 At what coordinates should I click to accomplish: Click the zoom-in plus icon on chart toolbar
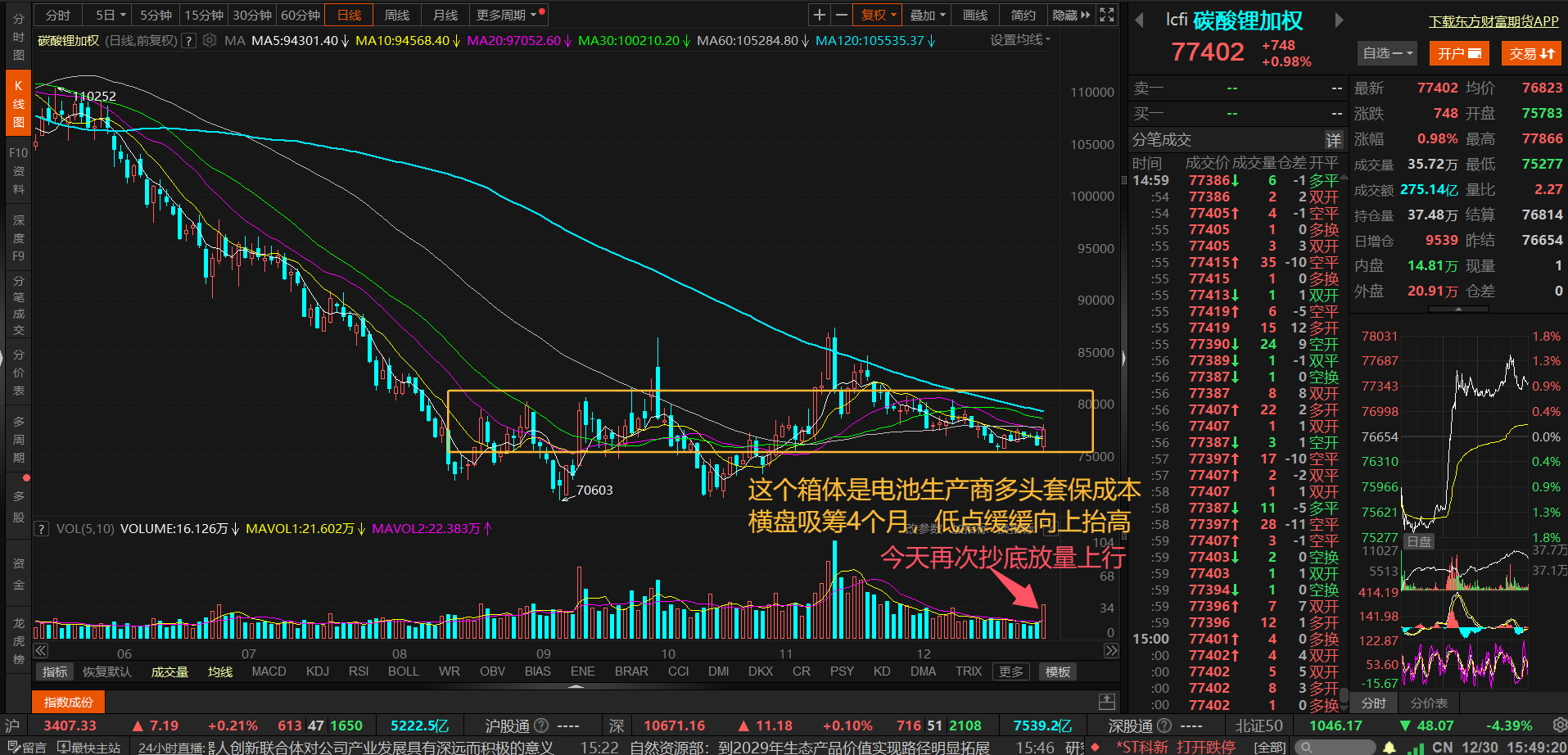[x=819, y=15]
